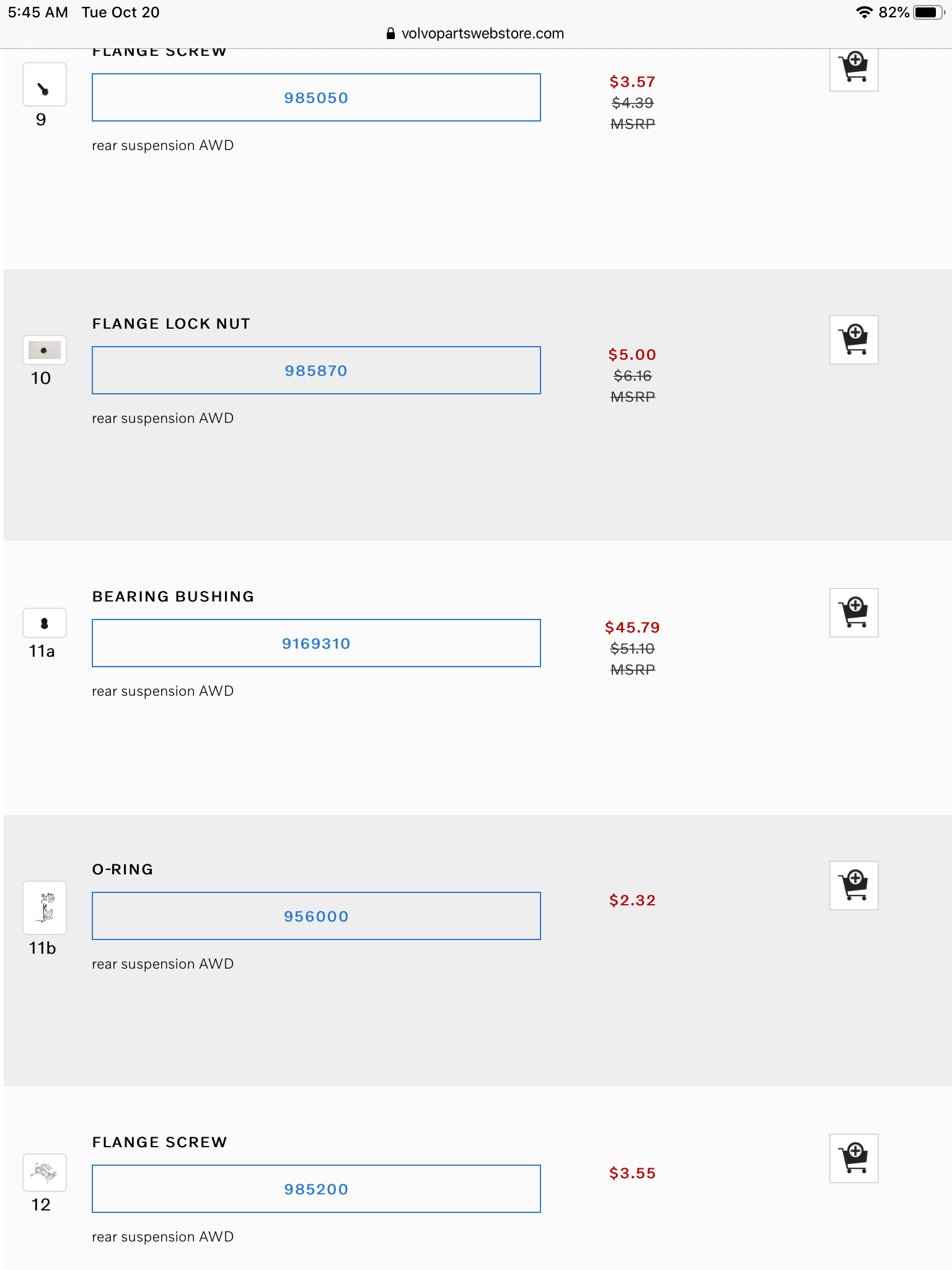Image resolution: width=952 pixels, height=1270 pixels.
Task: Open part number 956000 link
Action: (x=316, y=917)
